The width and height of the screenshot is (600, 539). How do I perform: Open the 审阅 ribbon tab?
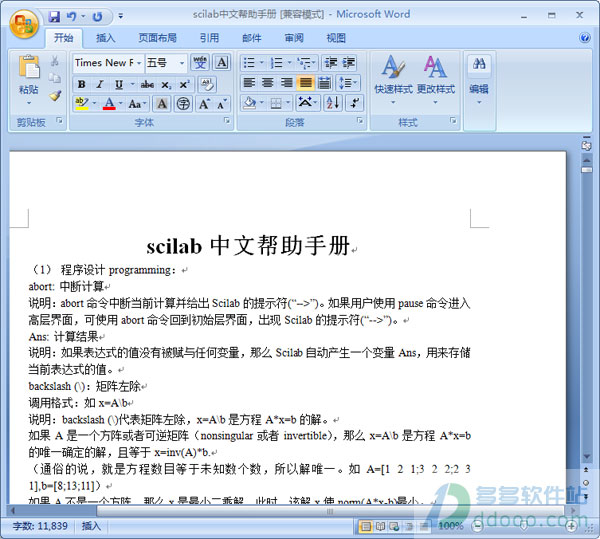pyautogui.click(x=294, y=37)
